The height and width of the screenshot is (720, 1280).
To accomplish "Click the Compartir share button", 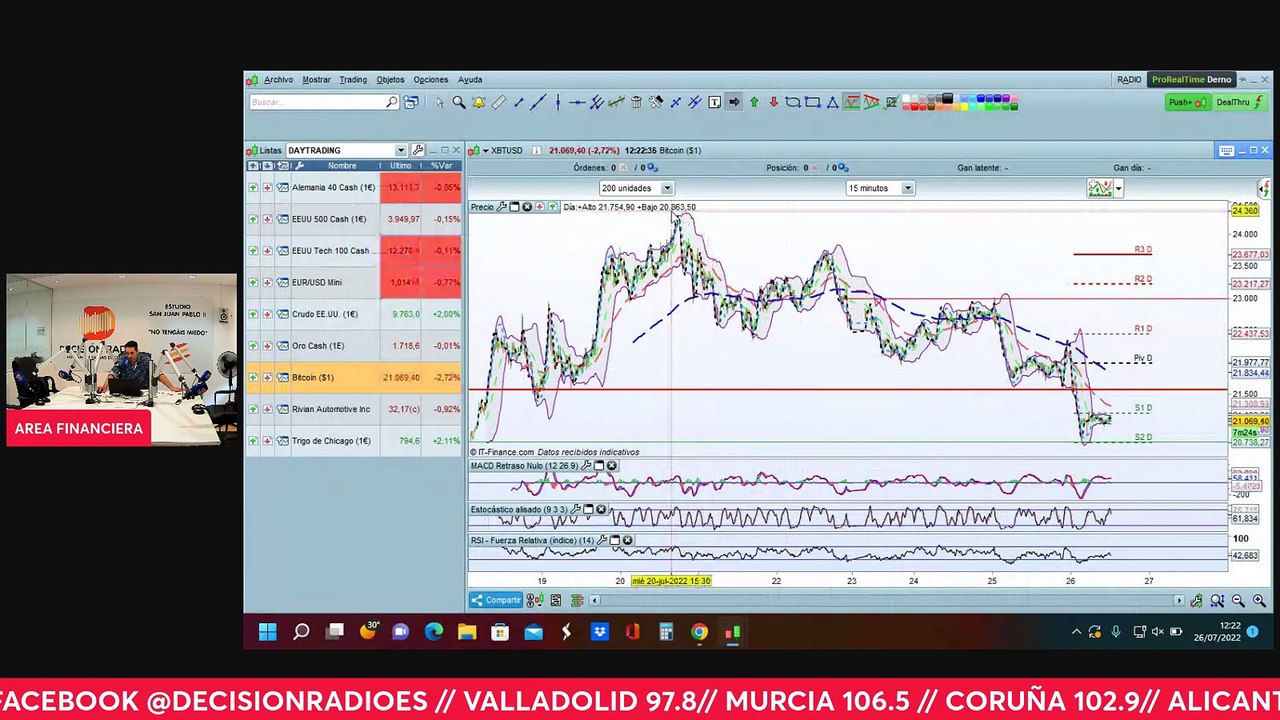I will point(496,600).
